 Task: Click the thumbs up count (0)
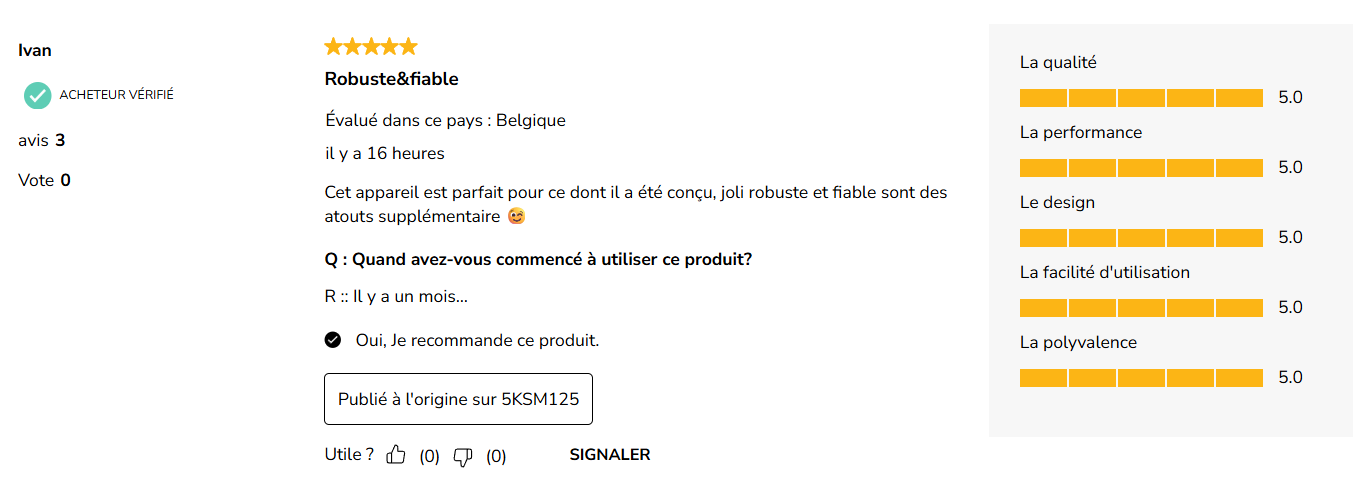tap(429, 457)
